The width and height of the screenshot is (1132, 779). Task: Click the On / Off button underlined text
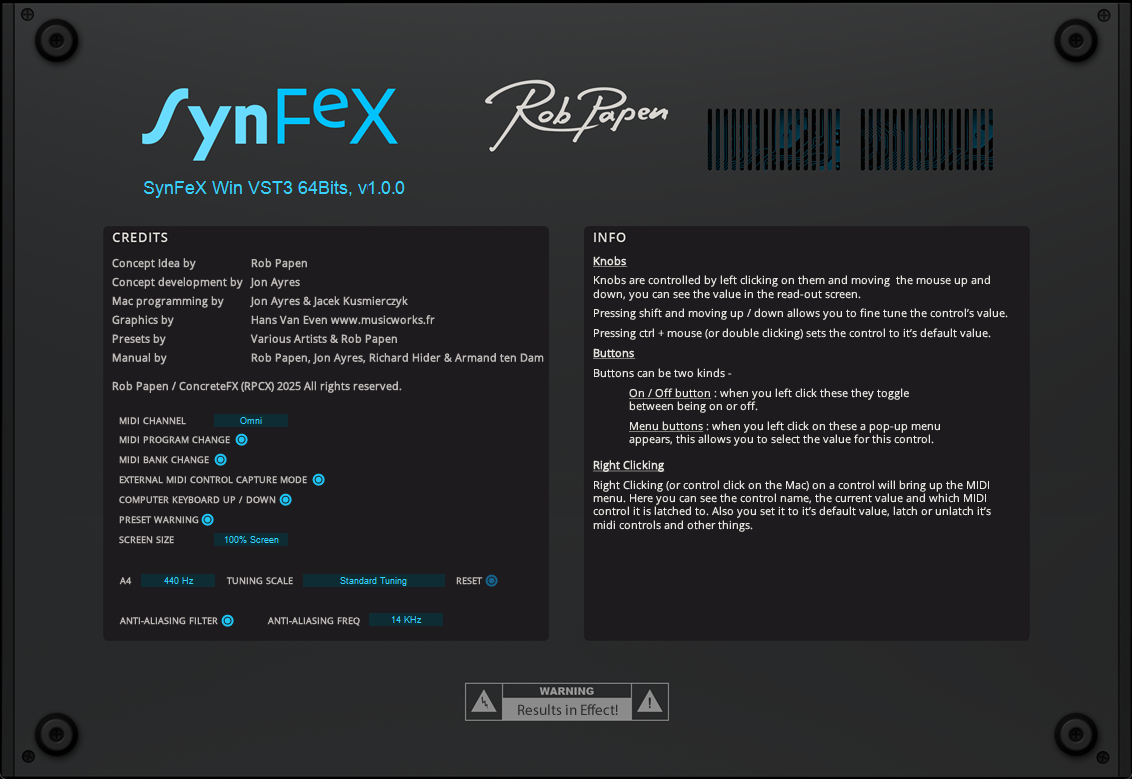(669, 393)
